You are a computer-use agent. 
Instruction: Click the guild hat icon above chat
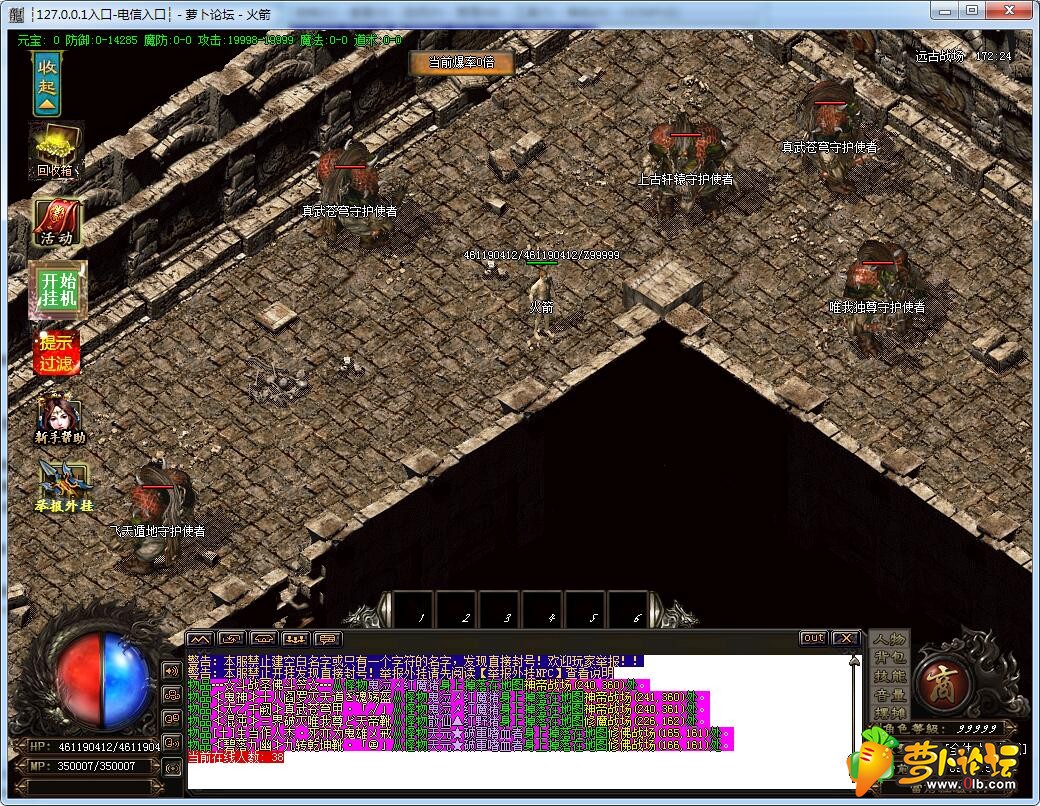point(263,639)
